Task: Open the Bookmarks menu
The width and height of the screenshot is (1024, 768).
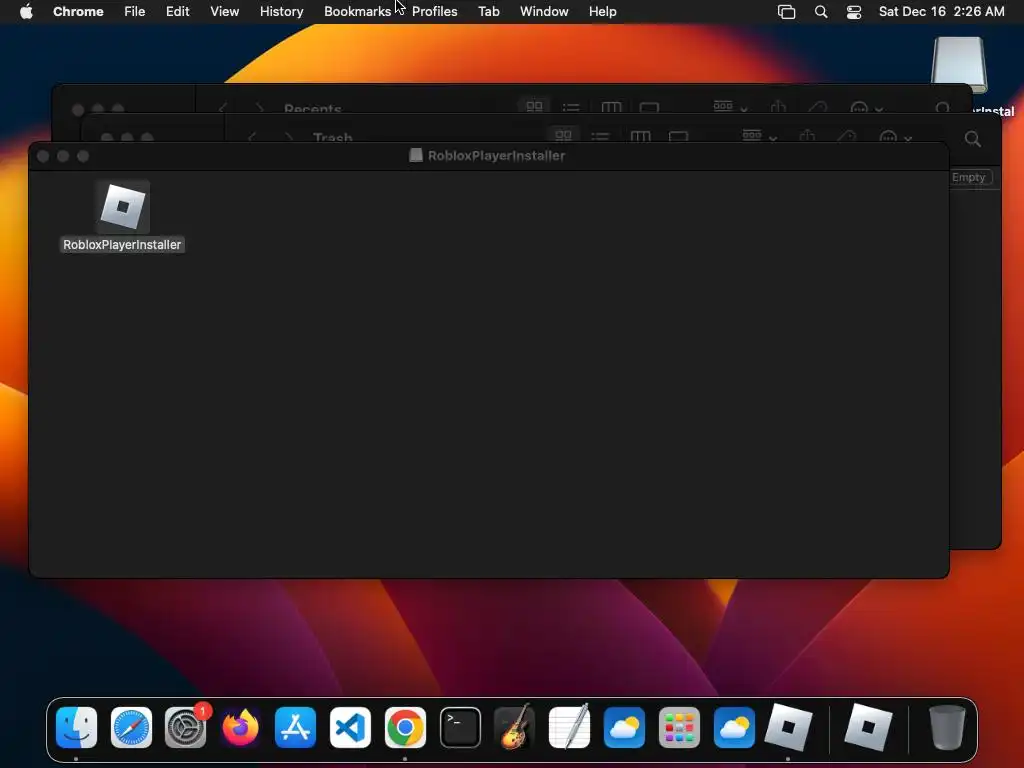Action: 357,11
